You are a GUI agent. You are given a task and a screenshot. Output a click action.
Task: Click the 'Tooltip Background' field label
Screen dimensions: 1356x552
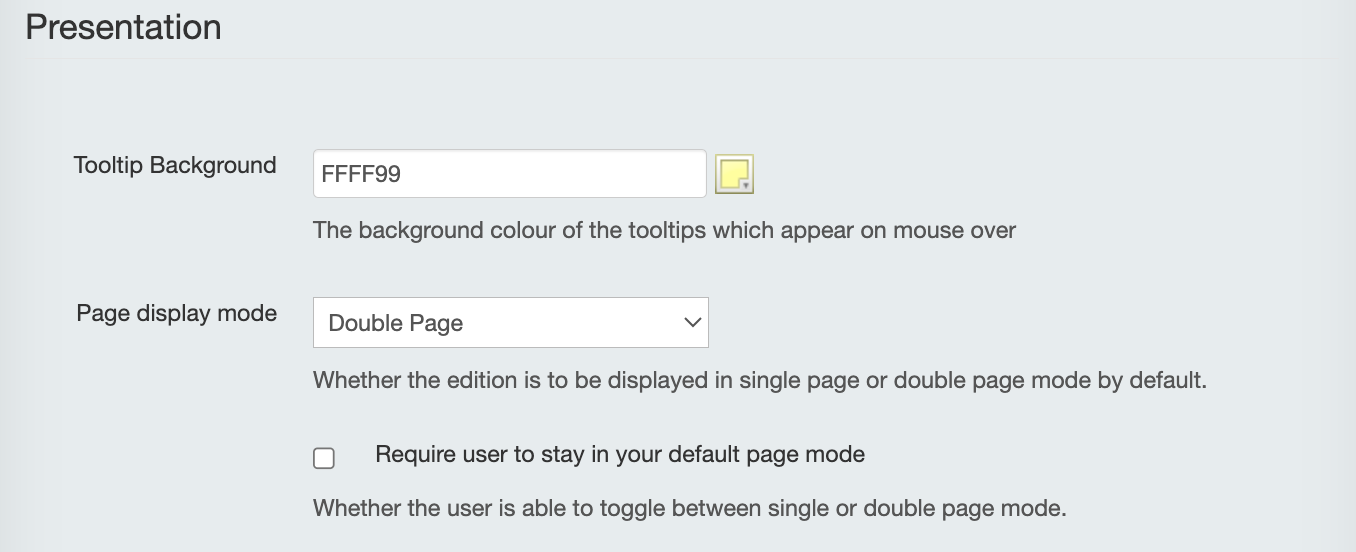[x=175, y=166]
